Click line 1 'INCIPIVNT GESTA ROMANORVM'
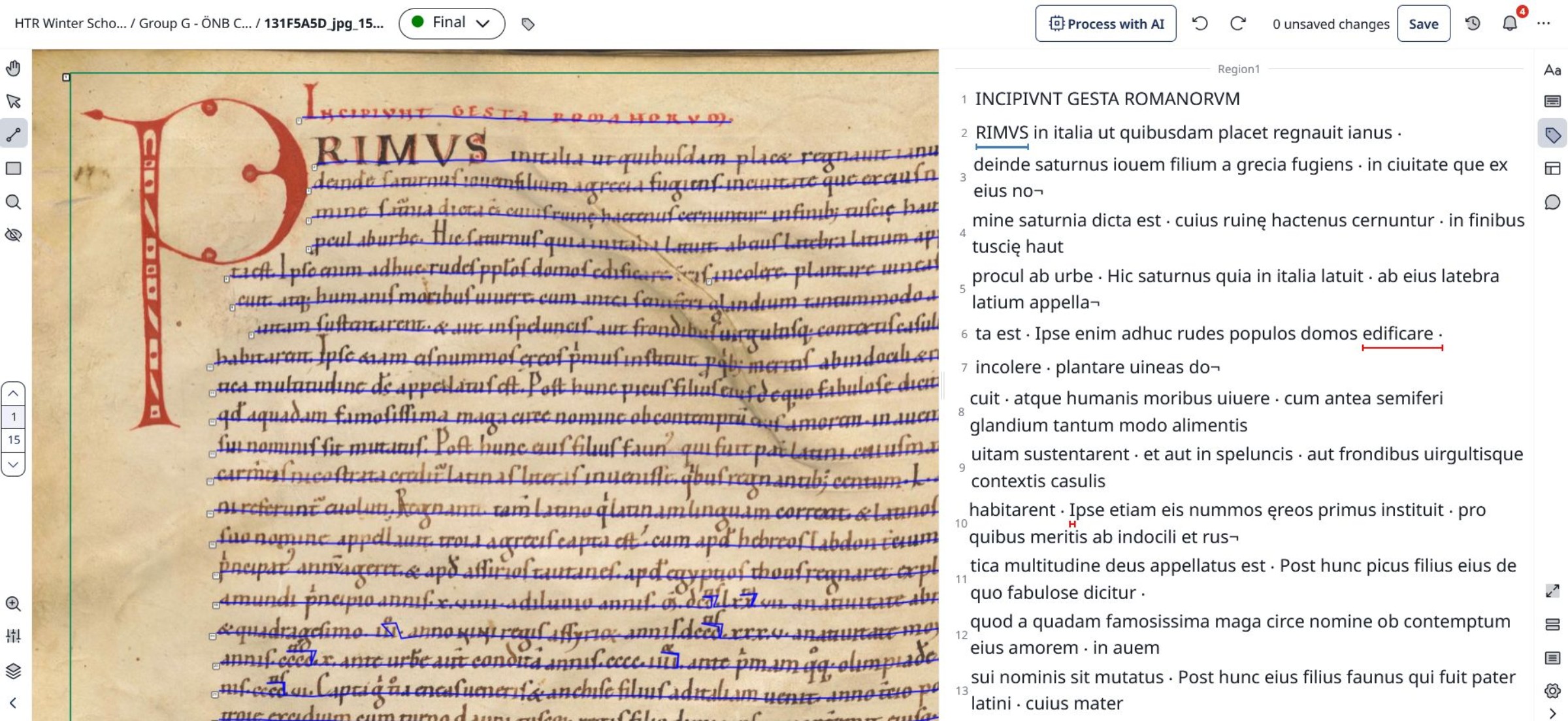Image resolution: width=1568 pixels, height=721 pixels. click(1107, 99)
